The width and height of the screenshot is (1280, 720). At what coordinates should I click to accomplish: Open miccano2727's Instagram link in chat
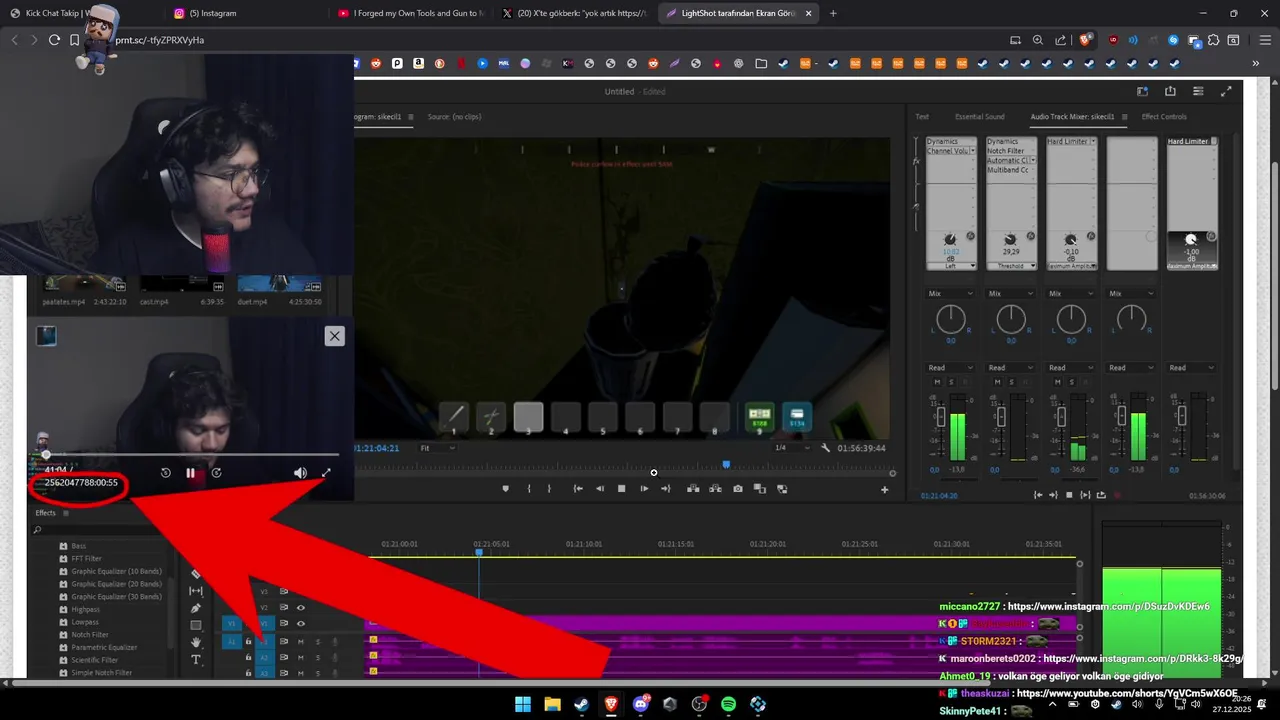click(x=1109, y=607)
